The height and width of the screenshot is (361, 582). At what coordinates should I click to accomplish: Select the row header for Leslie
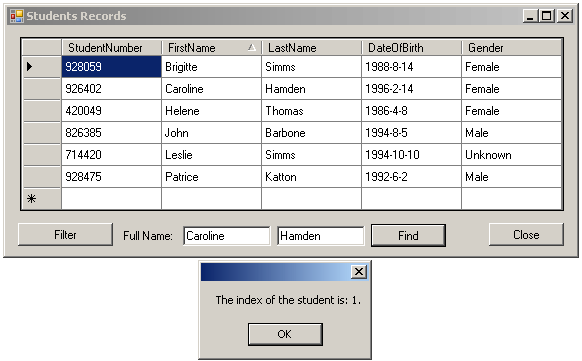click(42, 155)
